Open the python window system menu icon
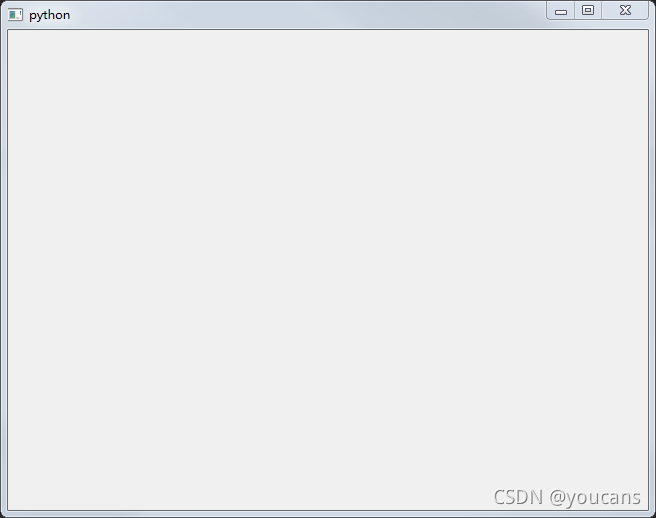The image size is (656, 518). point(15,15)
